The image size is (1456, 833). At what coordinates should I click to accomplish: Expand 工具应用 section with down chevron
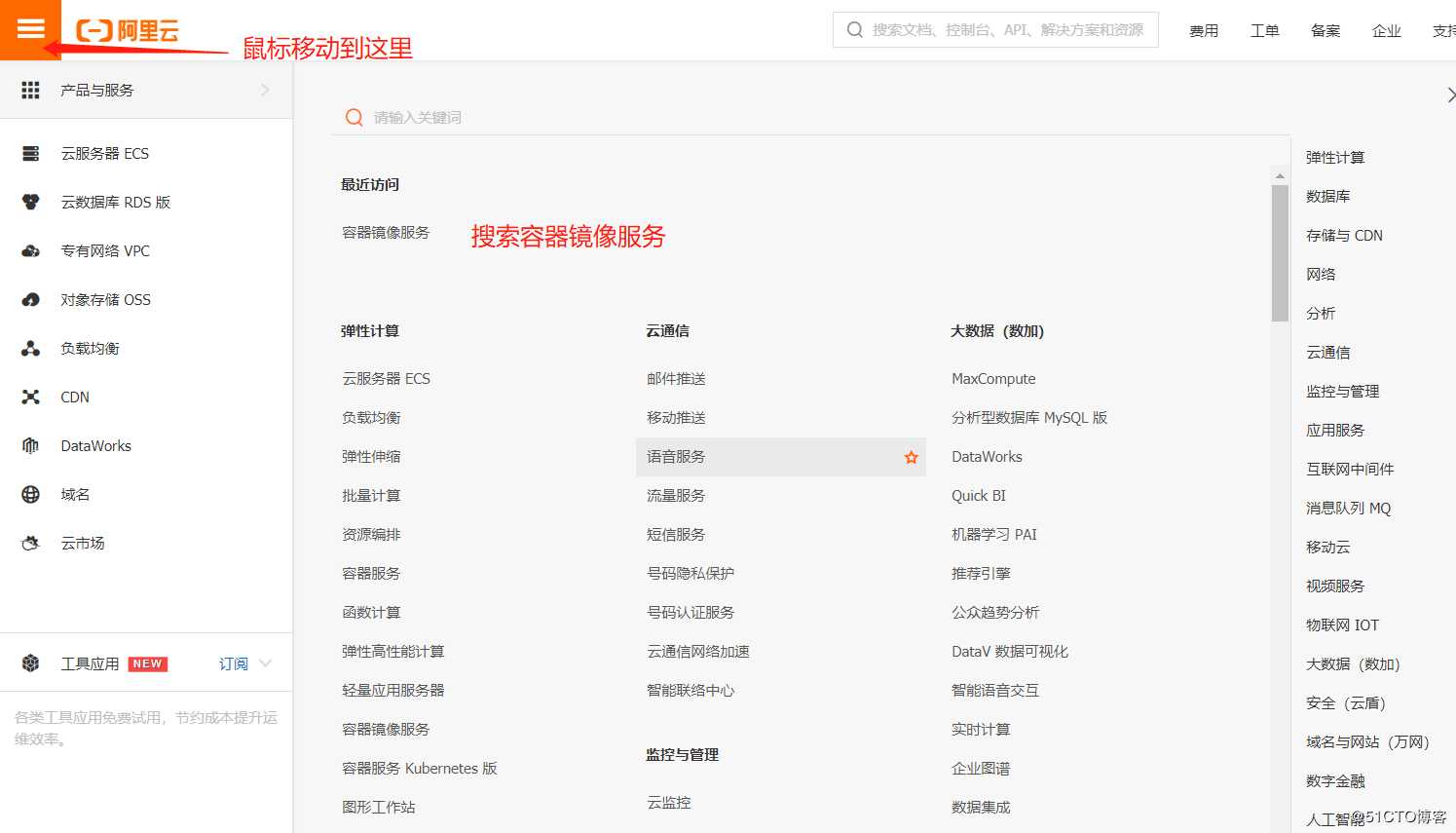(x=265, y=663)
